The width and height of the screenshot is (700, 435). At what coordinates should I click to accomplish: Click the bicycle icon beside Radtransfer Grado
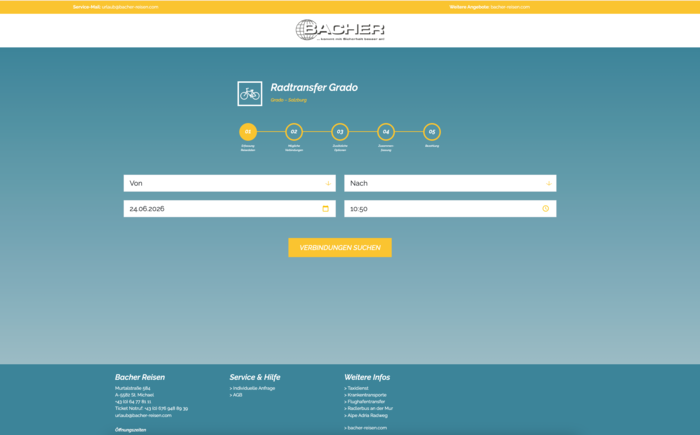point(250,94)
